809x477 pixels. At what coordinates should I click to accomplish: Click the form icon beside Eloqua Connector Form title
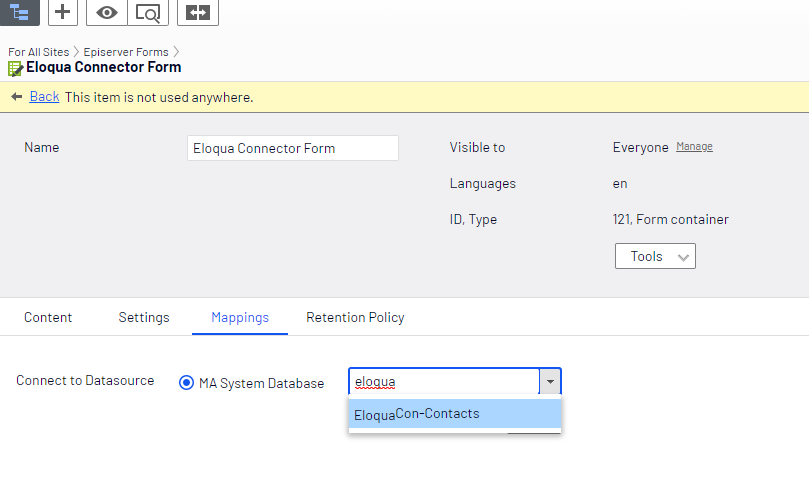pyautogui.click(x=15, y=68)
